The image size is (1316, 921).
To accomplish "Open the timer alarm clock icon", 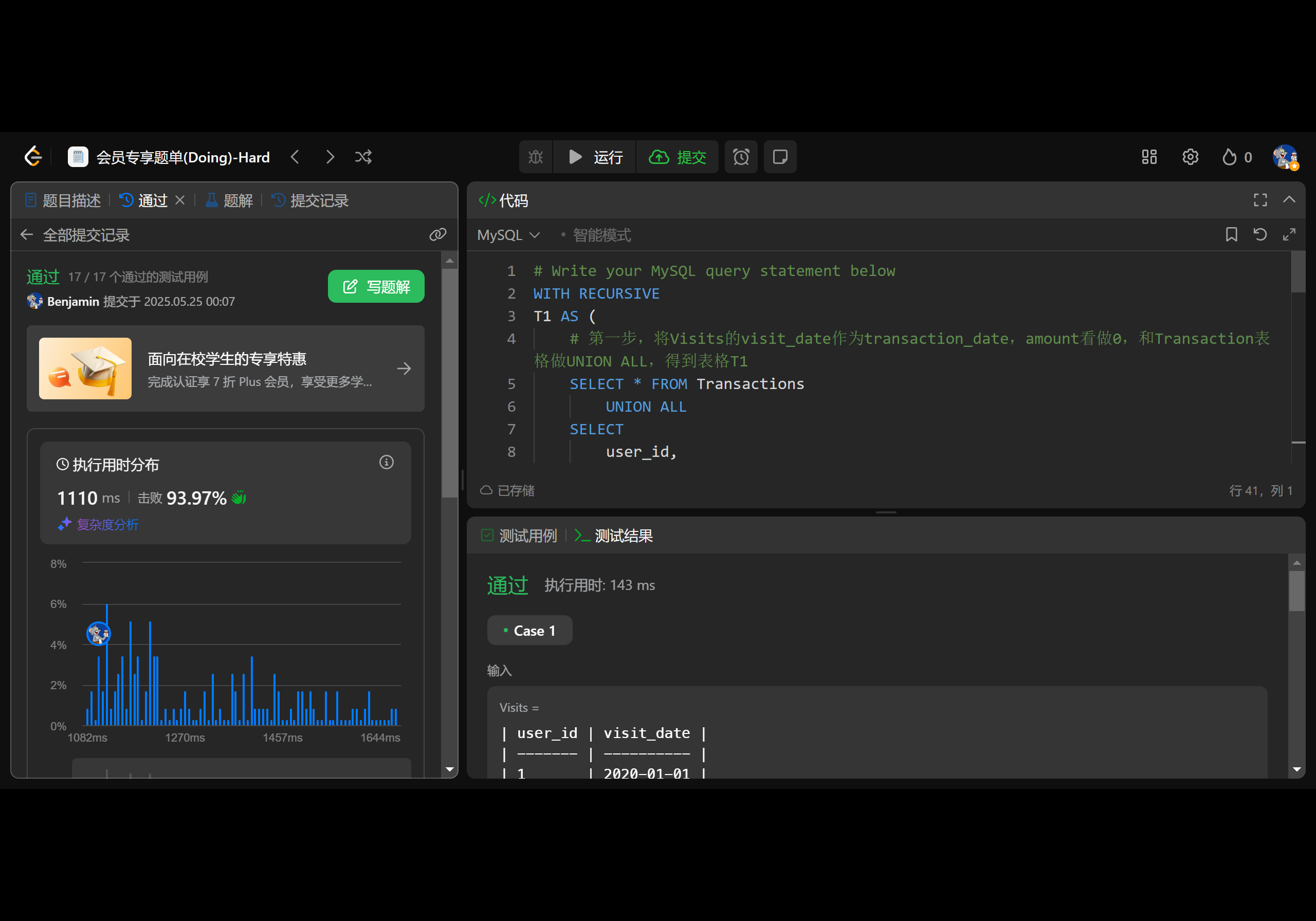I will click(x=741, y=157).
